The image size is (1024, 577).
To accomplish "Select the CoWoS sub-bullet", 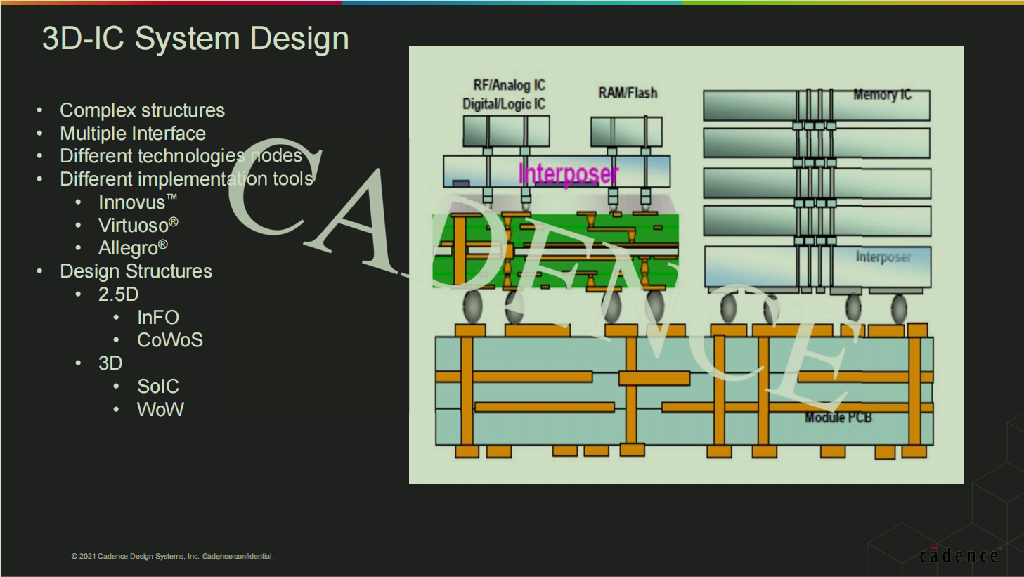I will (x=170, y=340).
